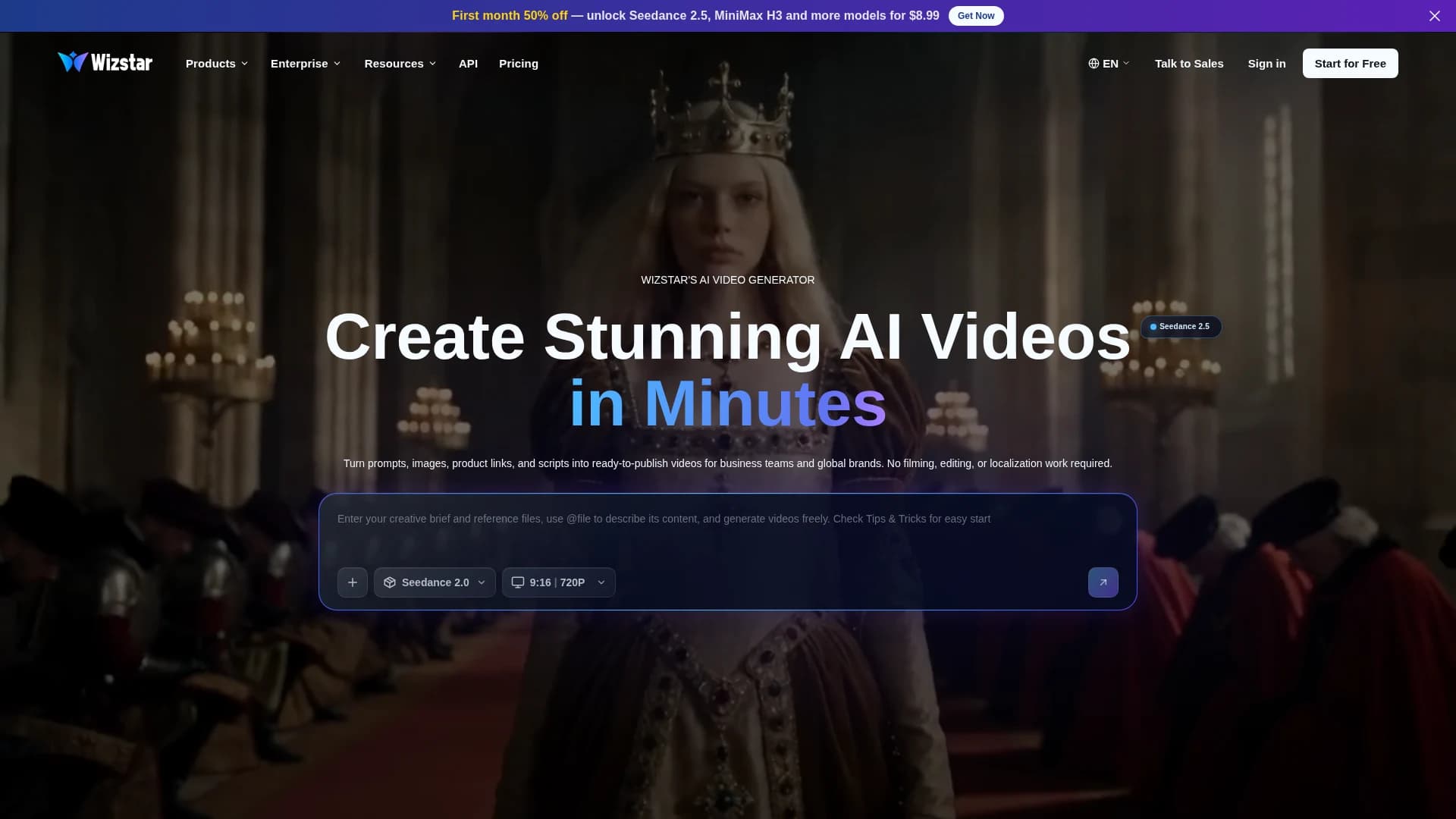The height and width of the screenshot is (819, 1456).
Task: Click the monitor icon beside 9:16
Action: pos(518,582)
